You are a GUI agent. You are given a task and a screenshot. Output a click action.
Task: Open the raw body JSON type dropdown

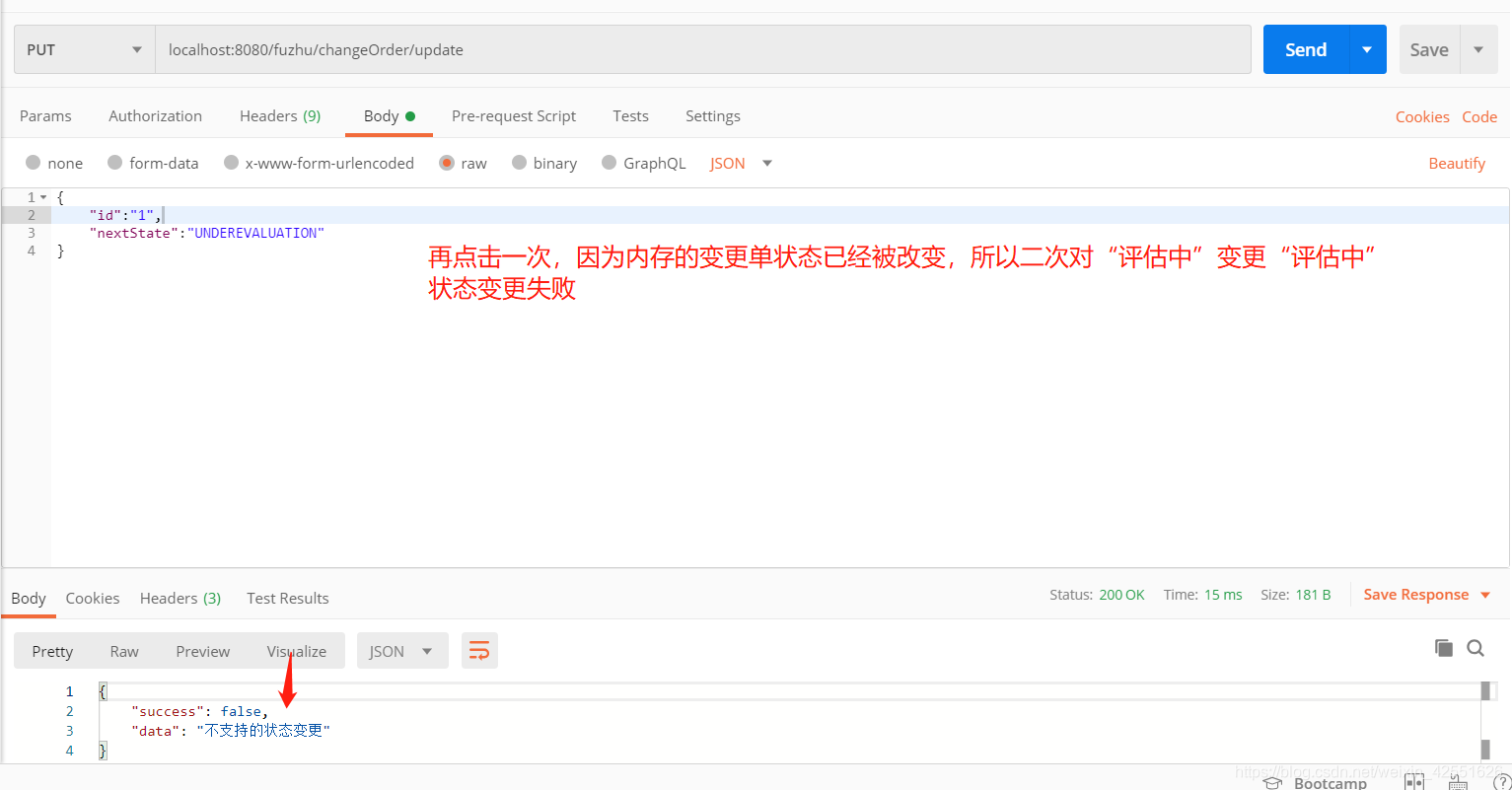point(741,163)
